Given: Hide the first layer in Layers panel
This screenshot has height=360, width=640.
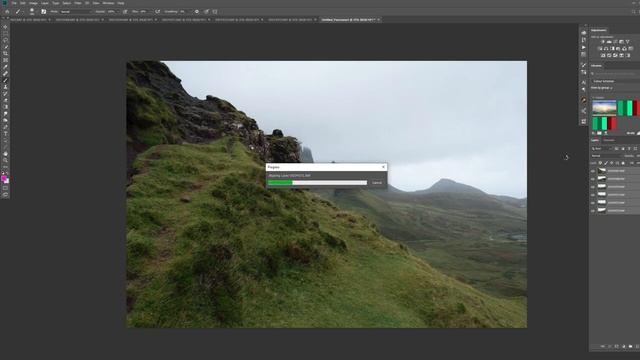Looking at the screenshot, I should pyautogui.click(x=593, y=171).
